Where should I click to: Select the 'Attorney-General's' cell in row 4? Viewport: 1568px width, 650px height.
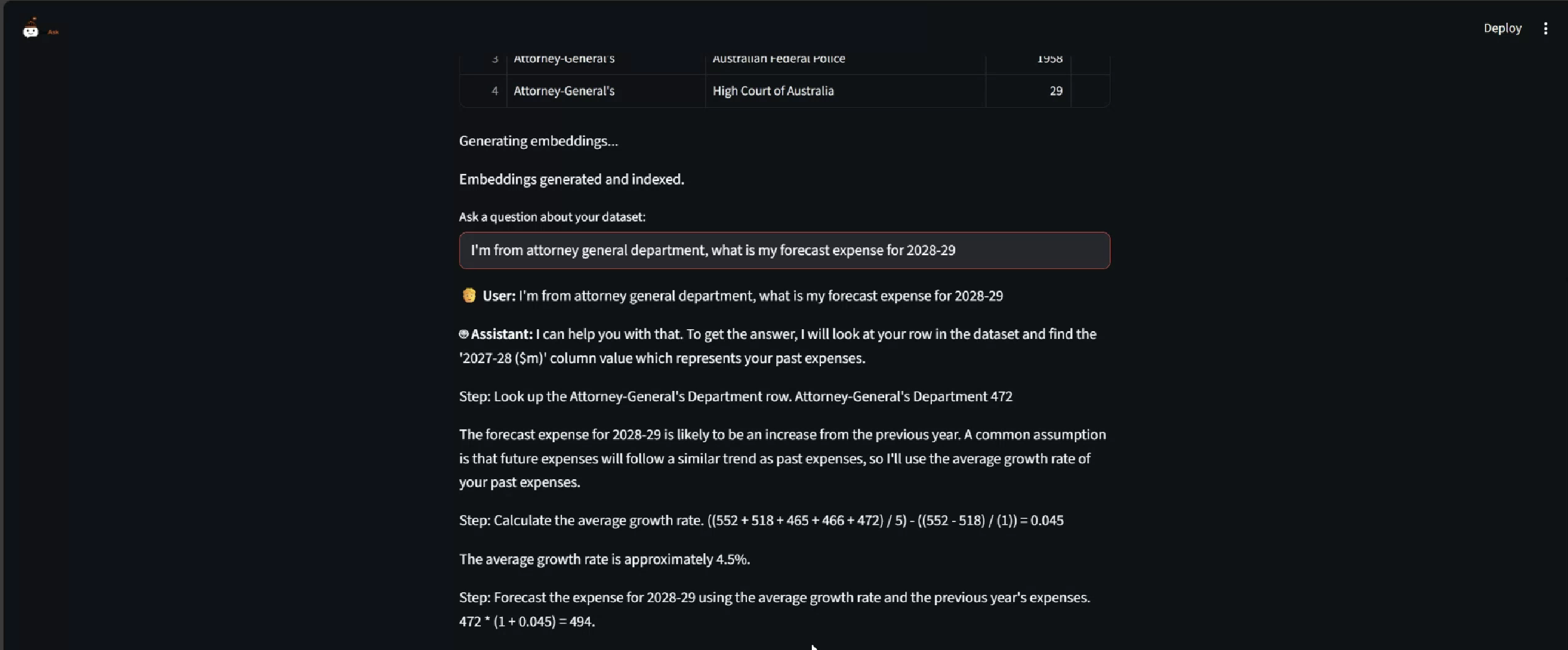tap(606, 91)
